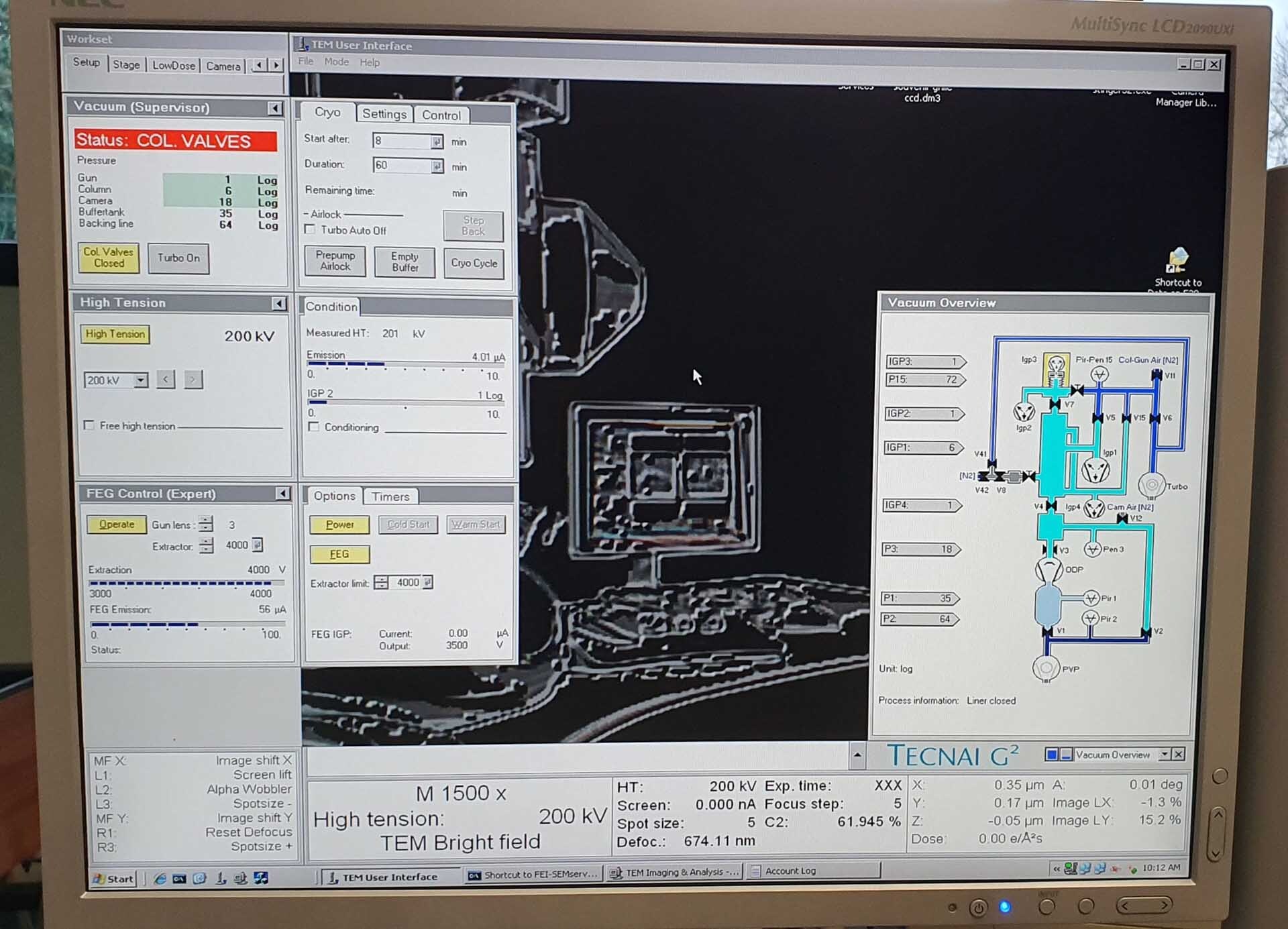
Task: Collapse the Vacuum panel flap-out arrow
Action: pos(274,108)
